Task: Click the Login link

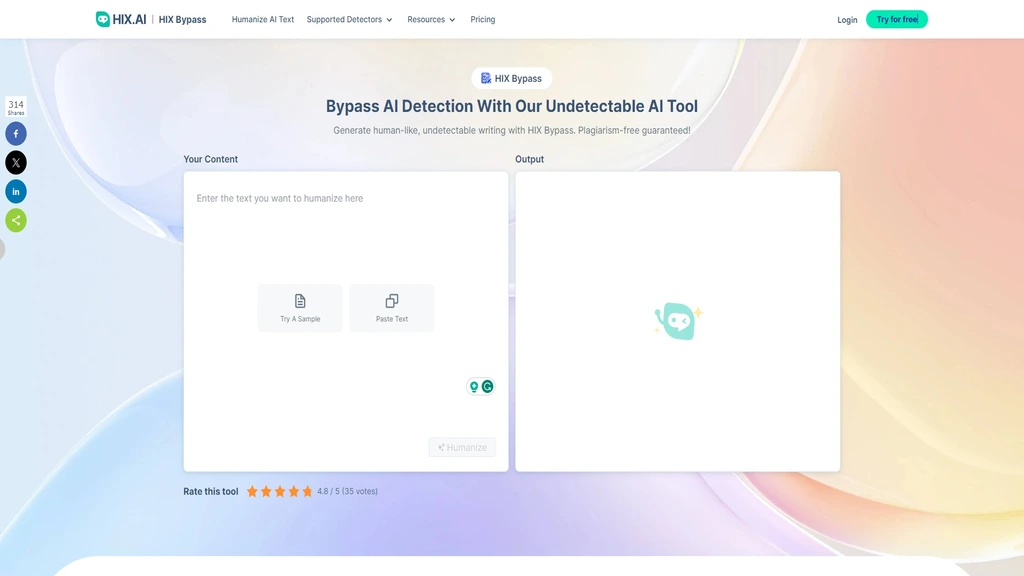Action: pyautogui.click(x=847, y=20)
